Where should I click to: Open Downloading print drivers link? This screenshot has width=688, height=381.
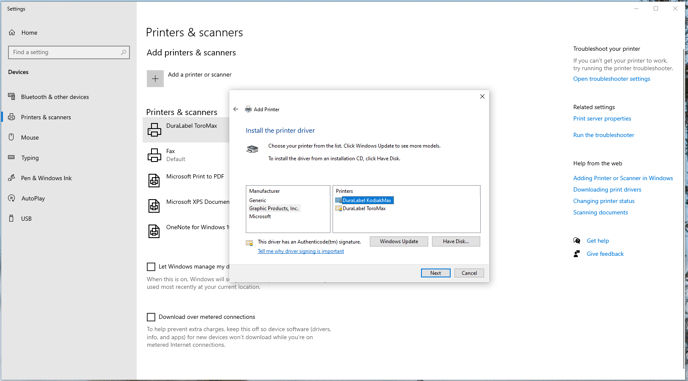coord(607,190)
